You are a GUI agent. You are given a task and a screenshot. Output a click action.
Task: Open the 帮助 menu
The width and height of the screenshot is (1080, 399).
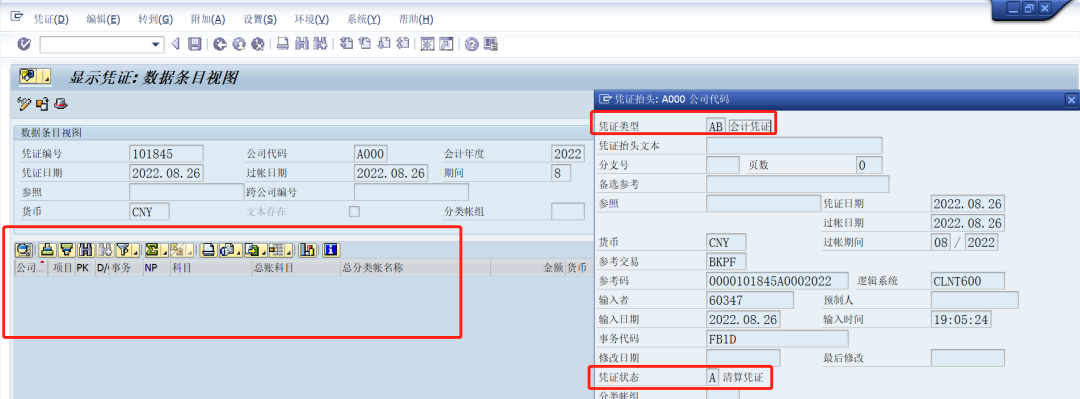click(416, 19)
